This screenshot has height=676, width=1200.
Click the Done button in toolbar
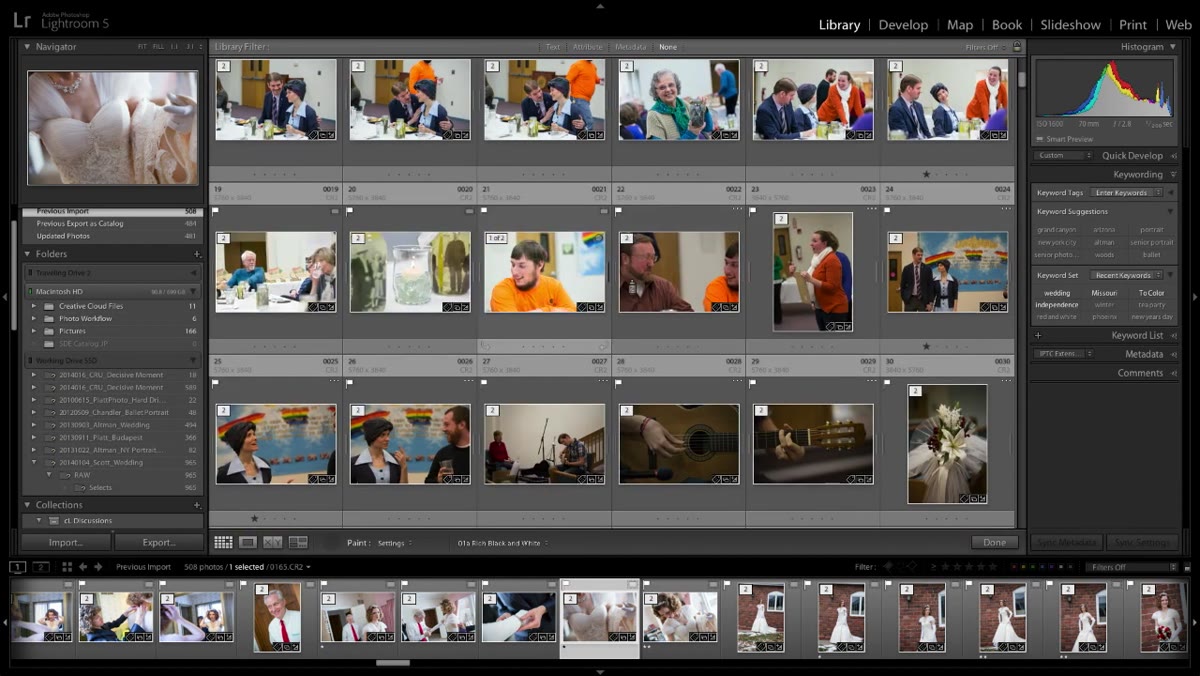[994, 542]
